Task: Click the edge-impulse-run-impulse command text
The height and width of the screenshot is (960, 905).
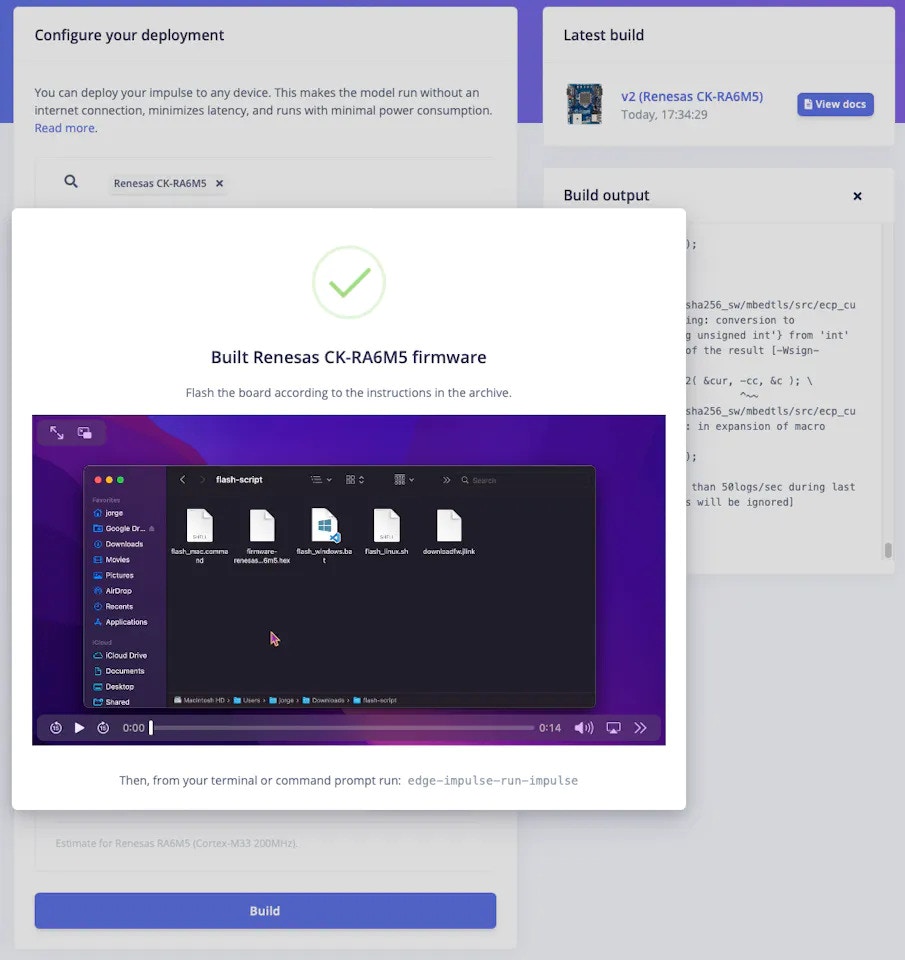Action: (493, 781)
